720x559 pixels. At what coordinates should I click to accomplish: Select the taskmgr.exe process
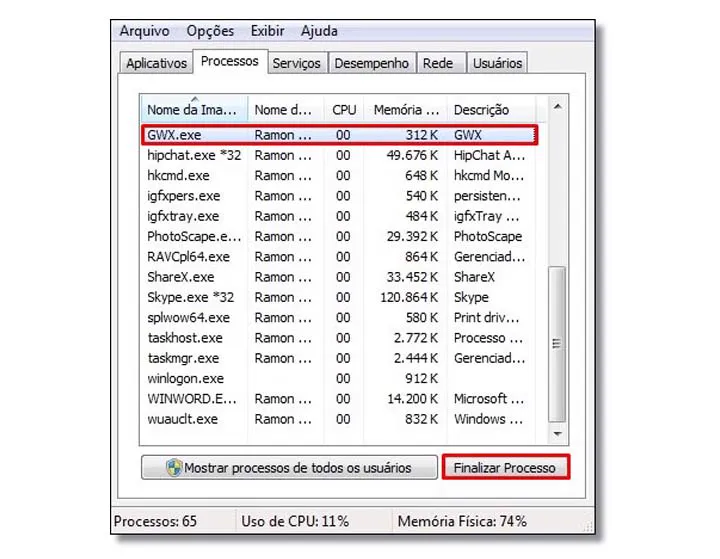point(339,358)
